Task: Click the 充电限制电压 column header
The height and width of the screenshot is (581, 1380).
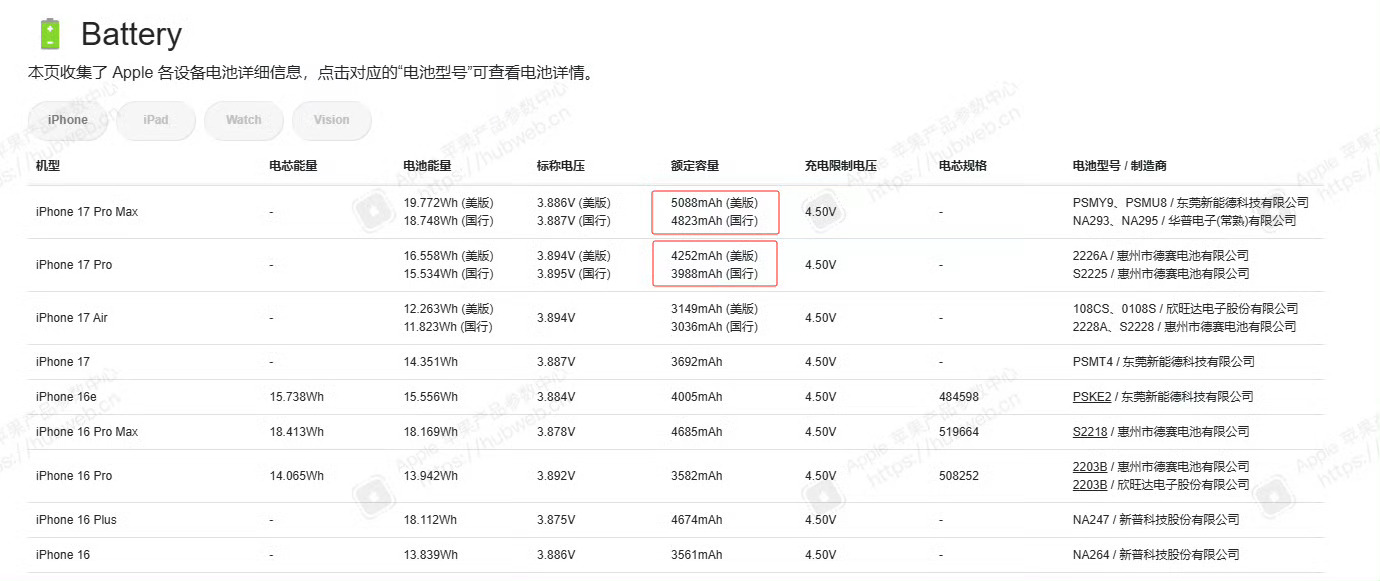Action: tap(841, 166)
